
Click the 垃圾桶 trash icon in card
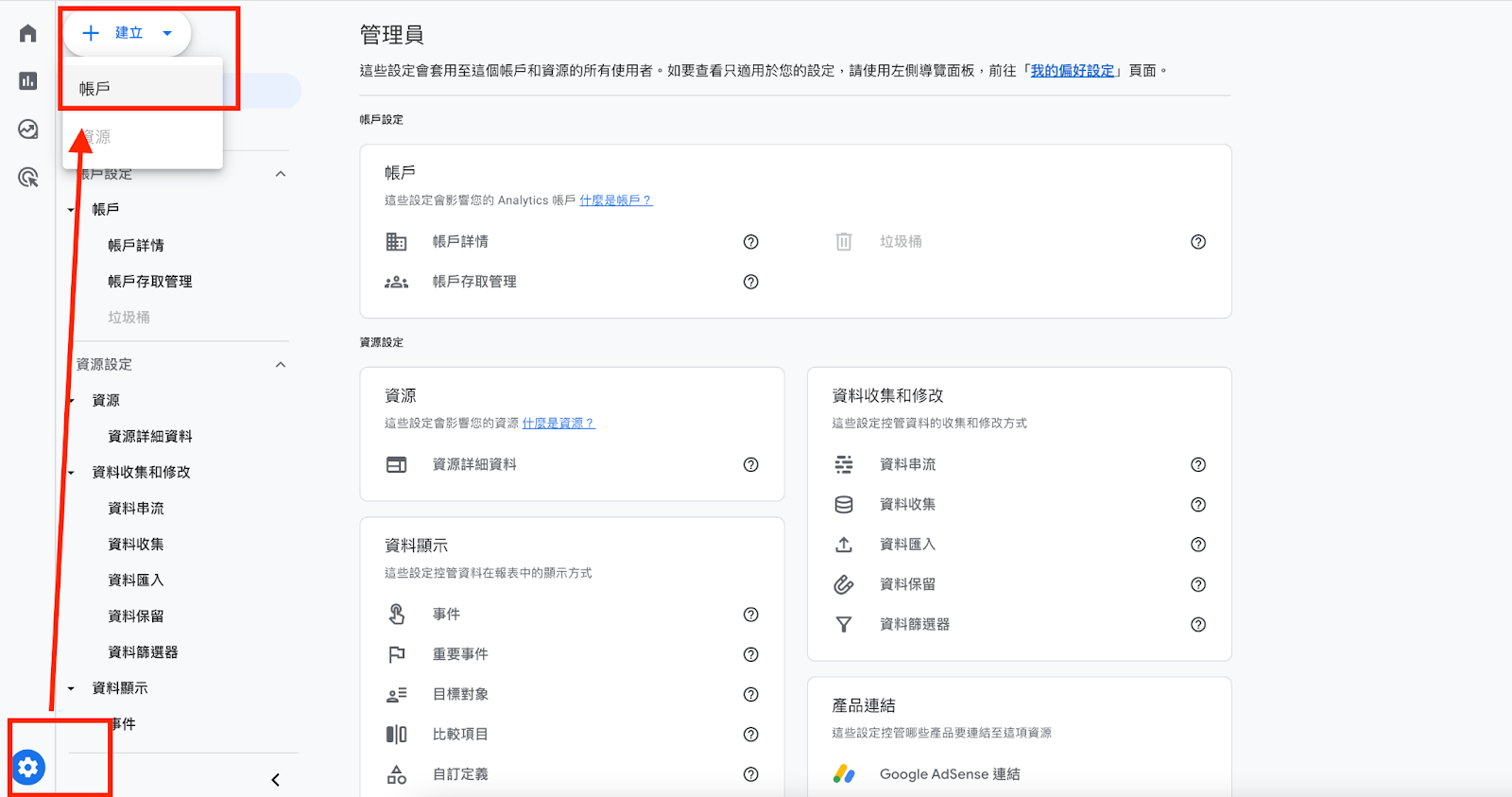pos(844,242)
